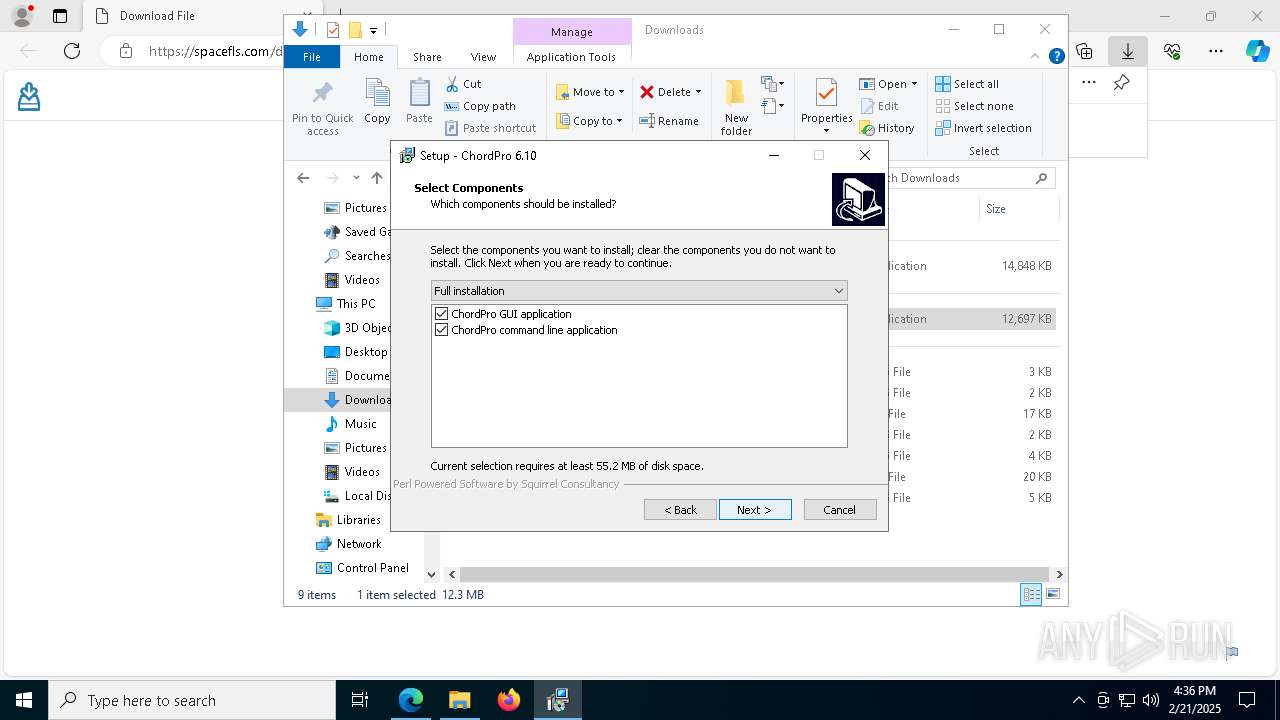Select Music in navigation pane
Screen dimensions: 1280x720
[361, 424]
